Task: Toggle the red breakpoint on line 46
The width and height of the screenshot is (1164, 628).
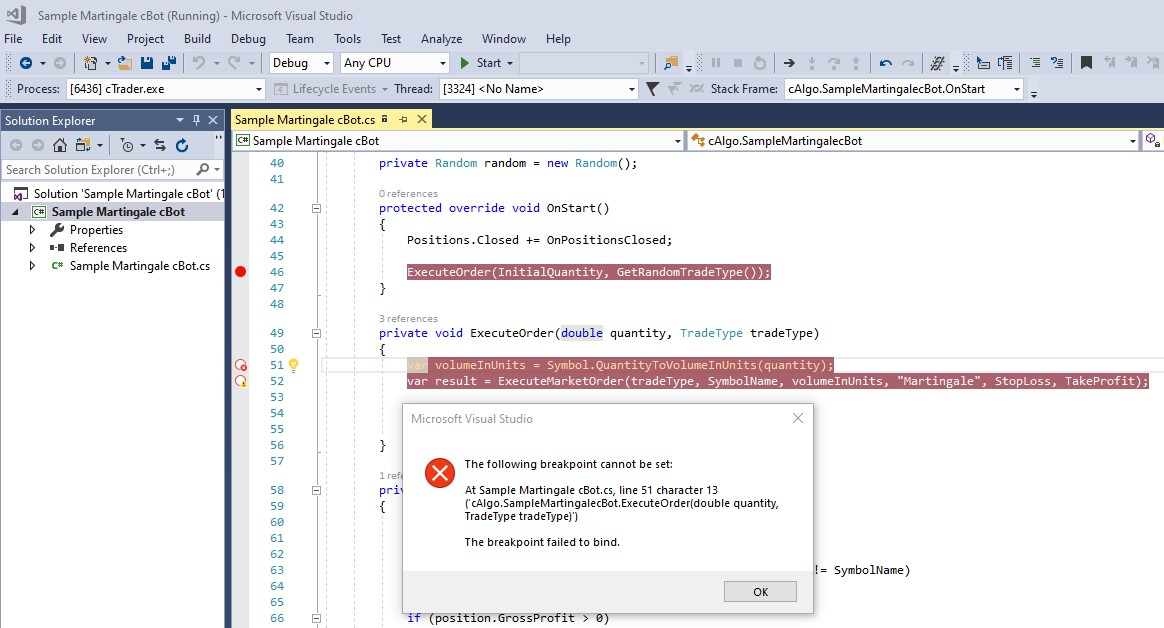Action: tap(241, 272)
